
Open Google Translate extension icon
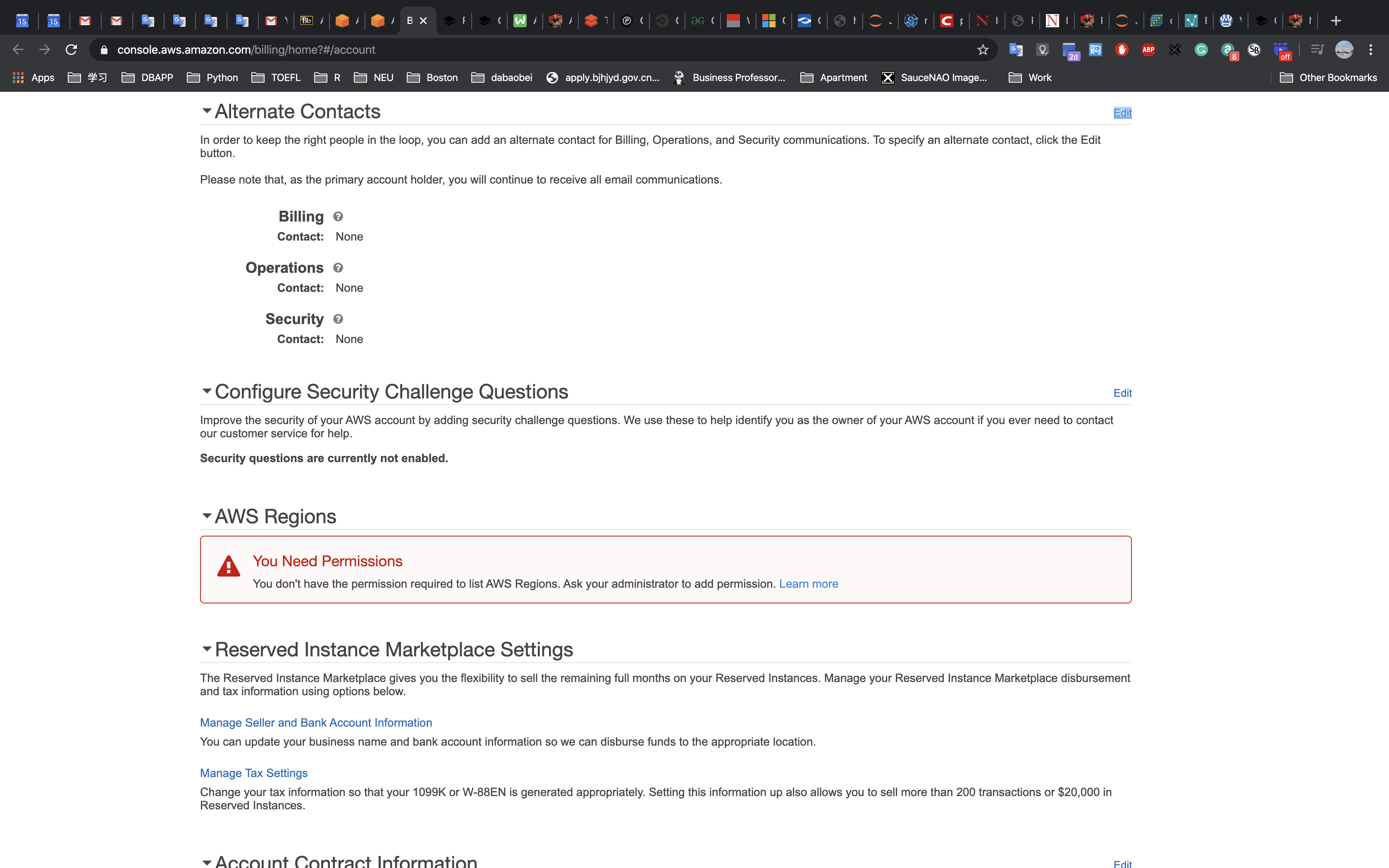pyautogui.click(x=1016, y=50)
